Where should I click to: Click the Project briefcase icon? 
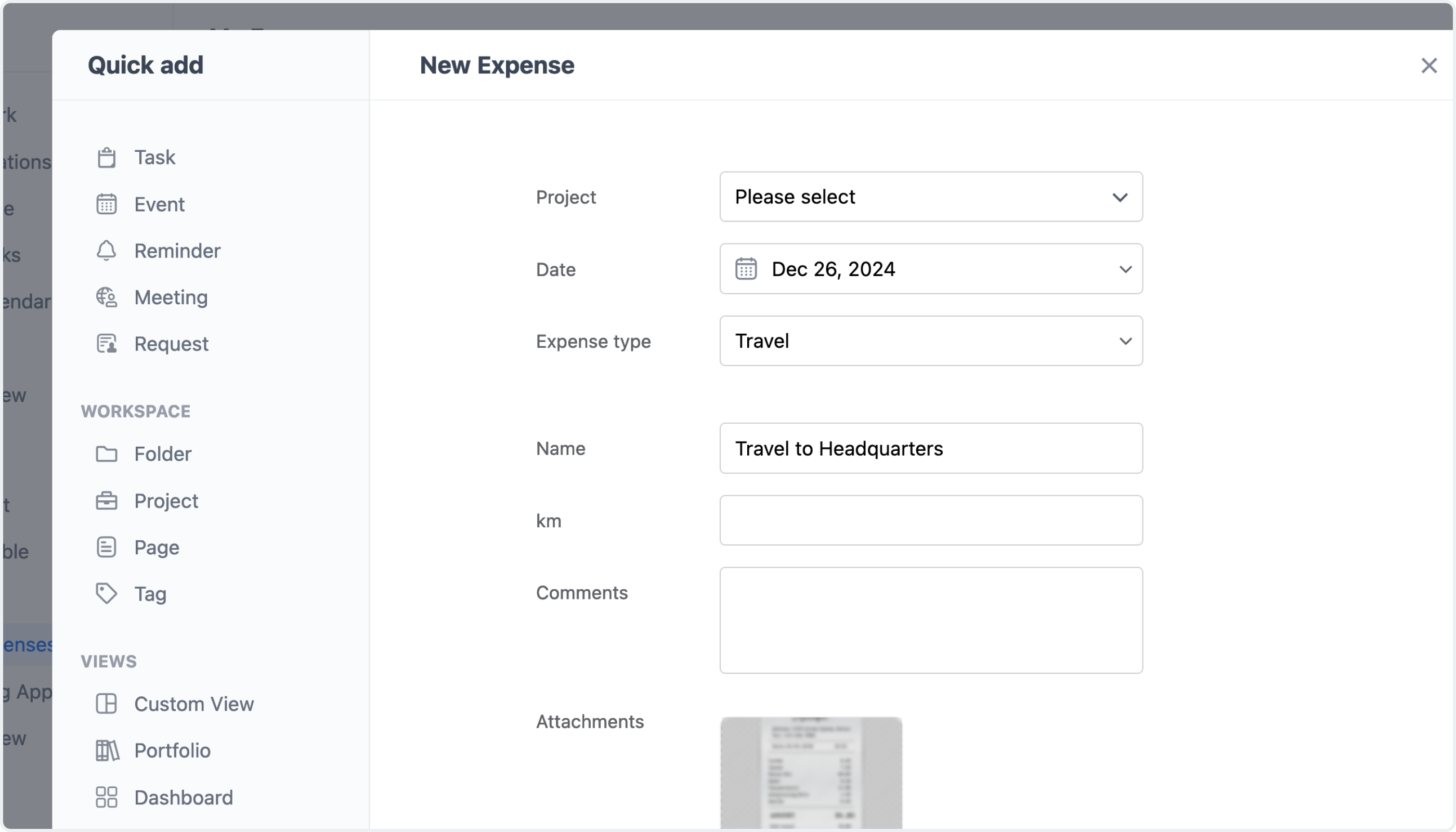pyautogui.click(x=106, y=501)
